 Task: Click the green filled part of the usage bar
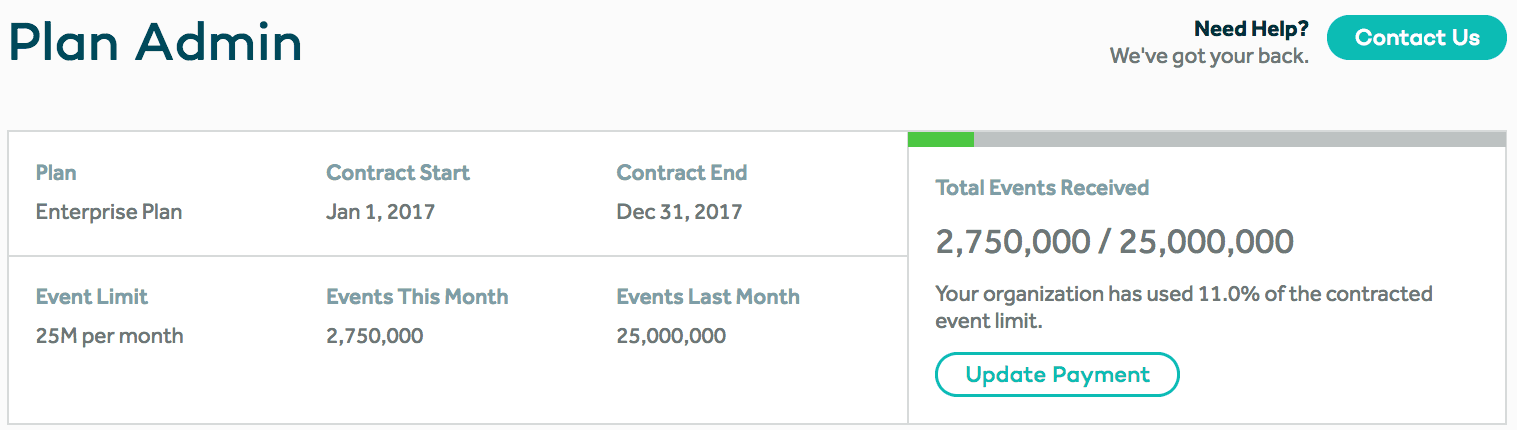point(940,139)
